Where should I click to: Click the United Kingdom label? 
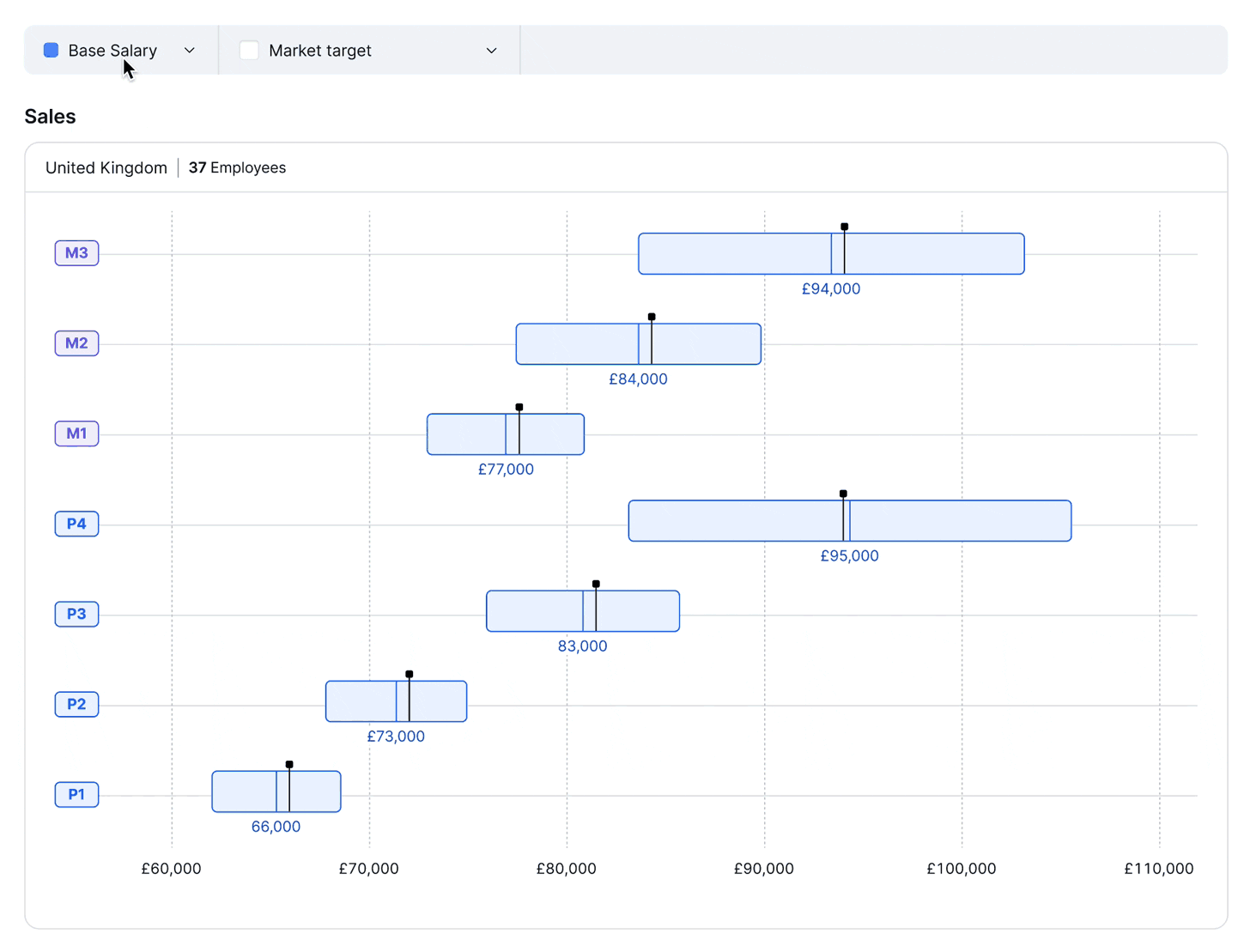tap(106, 168)
